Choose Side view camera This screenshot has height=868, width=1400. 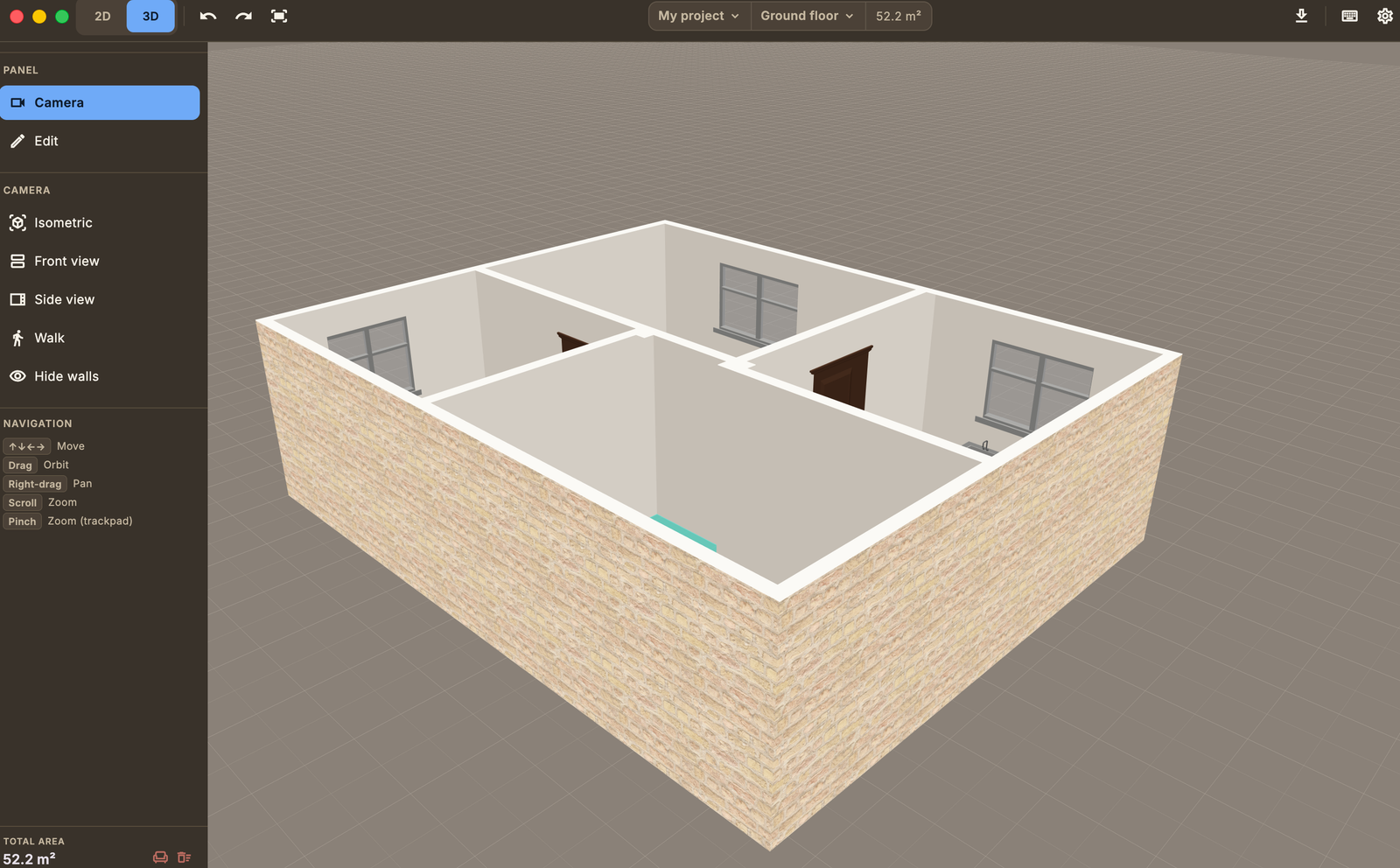100,299
